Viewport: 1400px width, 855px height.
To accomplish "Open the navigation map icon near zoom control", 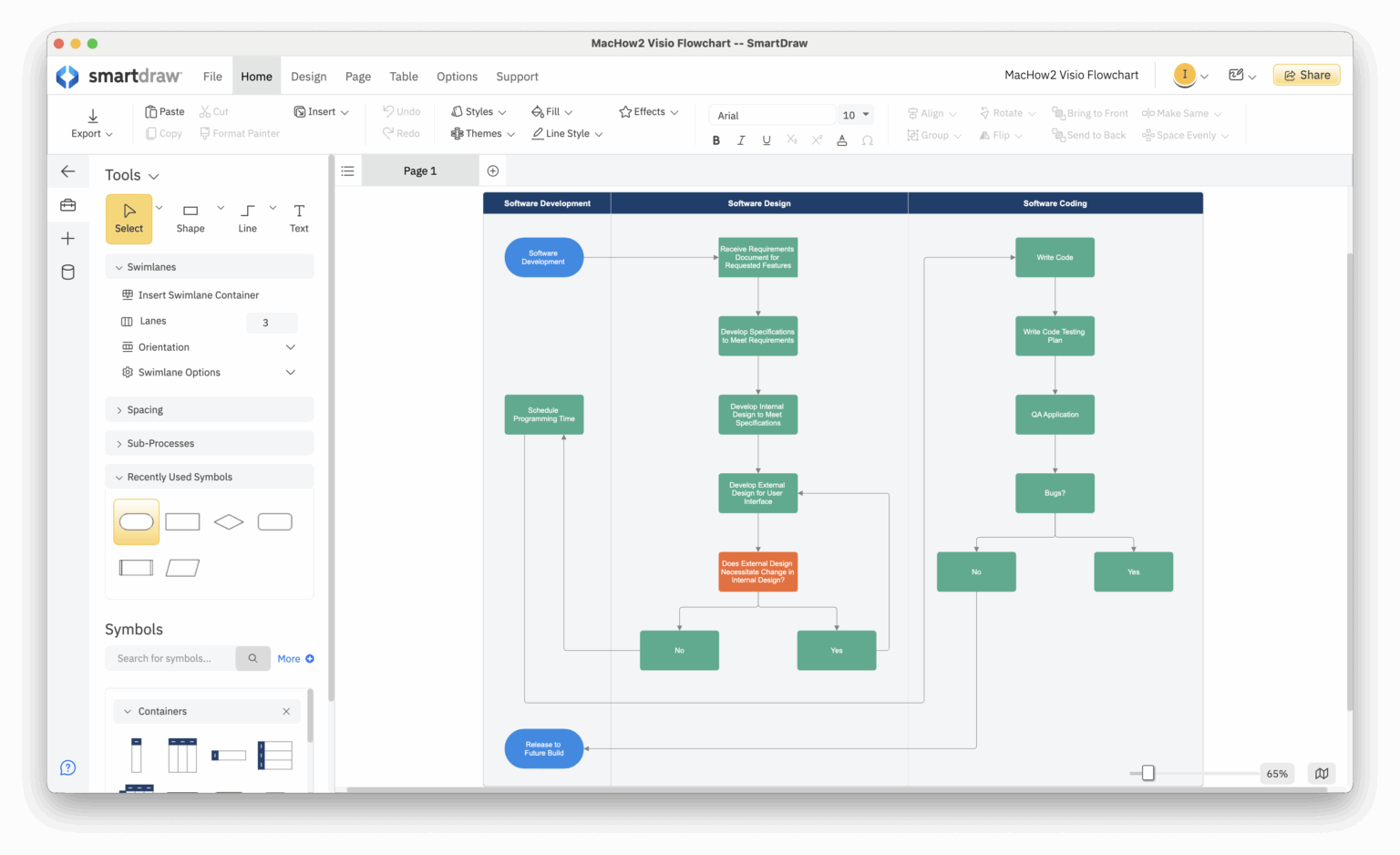I will (x=1321, y=773).
